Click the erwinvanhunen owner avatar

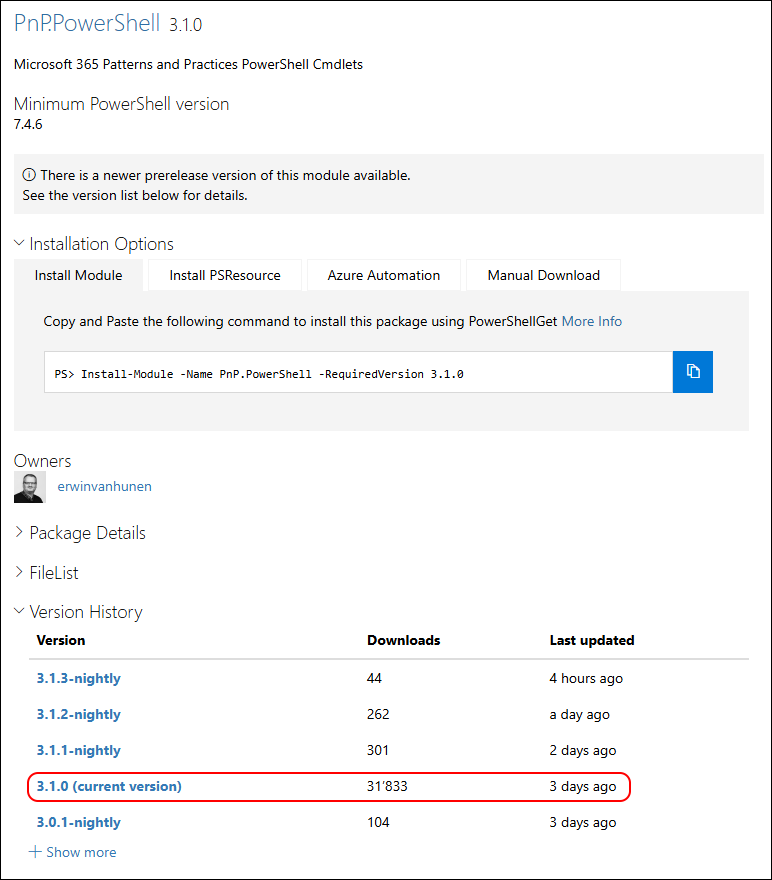pos(30,487)
